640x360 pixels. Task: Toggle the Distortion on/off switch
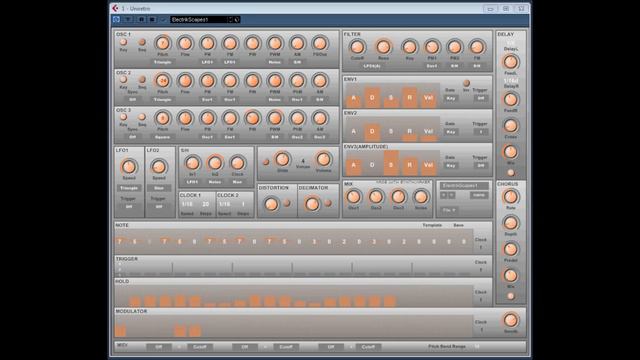(287, 203)
